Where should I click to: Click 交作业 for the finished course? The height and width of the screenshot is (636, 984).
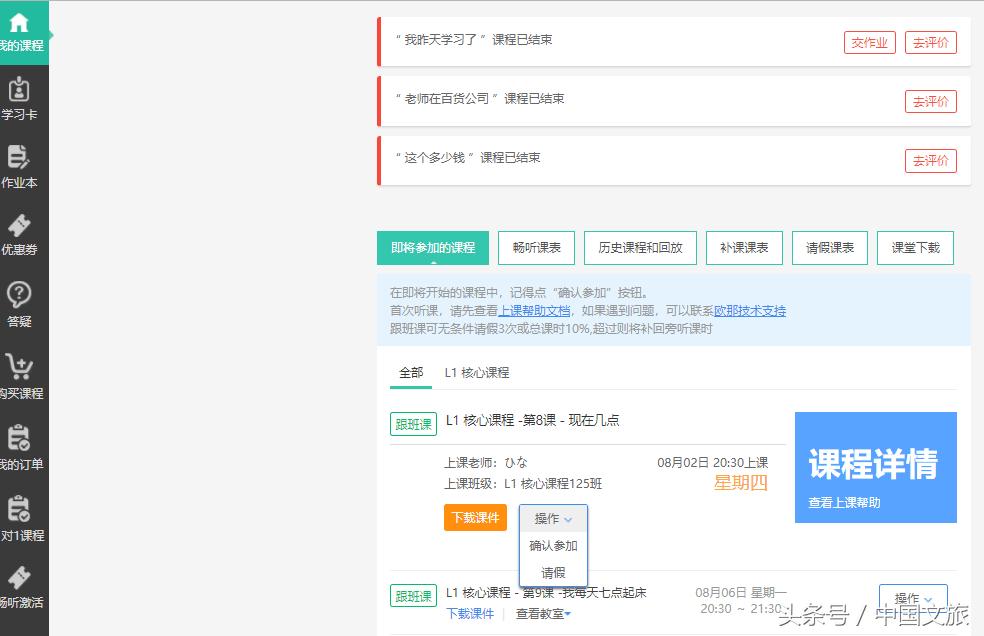(x=869, y=42)
